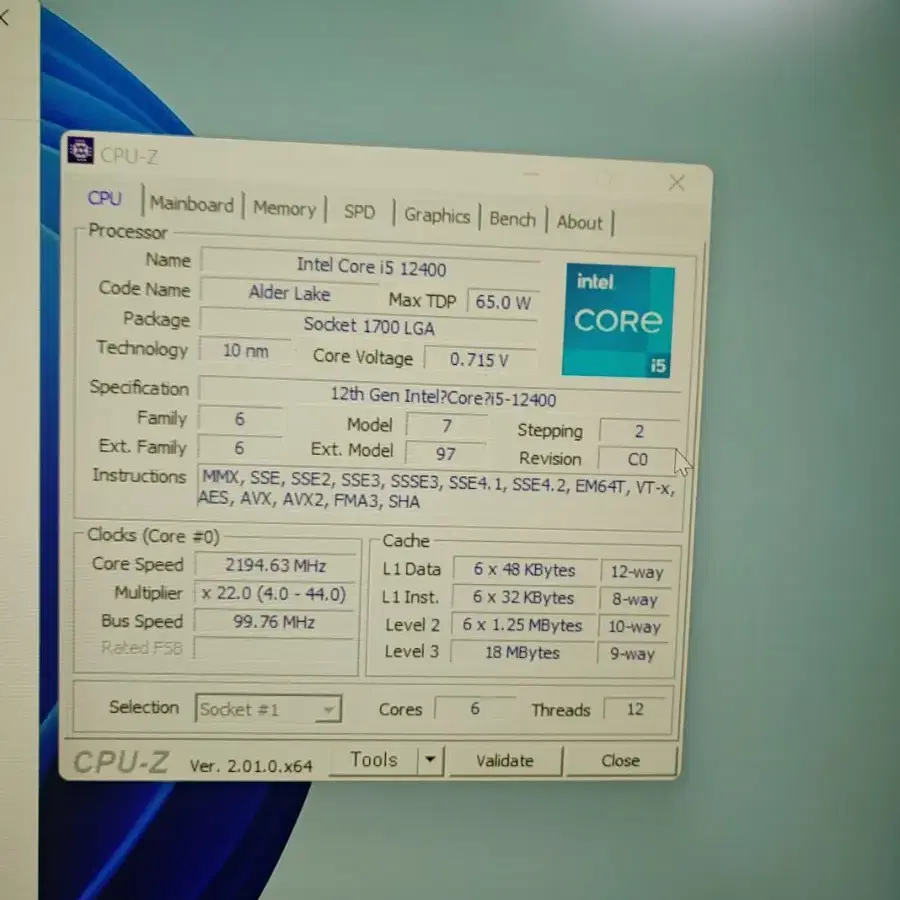Click the Bus Speed value 99.76 MHz

pos(274,622)
